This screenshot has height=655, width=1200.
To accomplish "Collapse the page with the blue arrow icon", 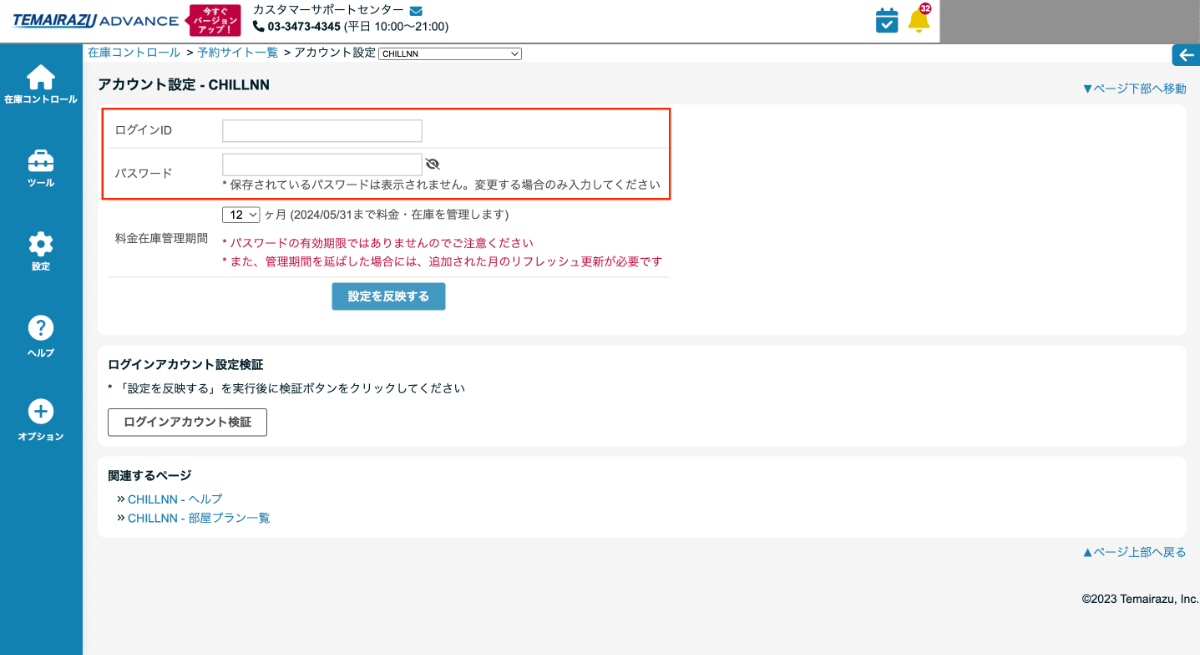I will tap(1185, 55).
